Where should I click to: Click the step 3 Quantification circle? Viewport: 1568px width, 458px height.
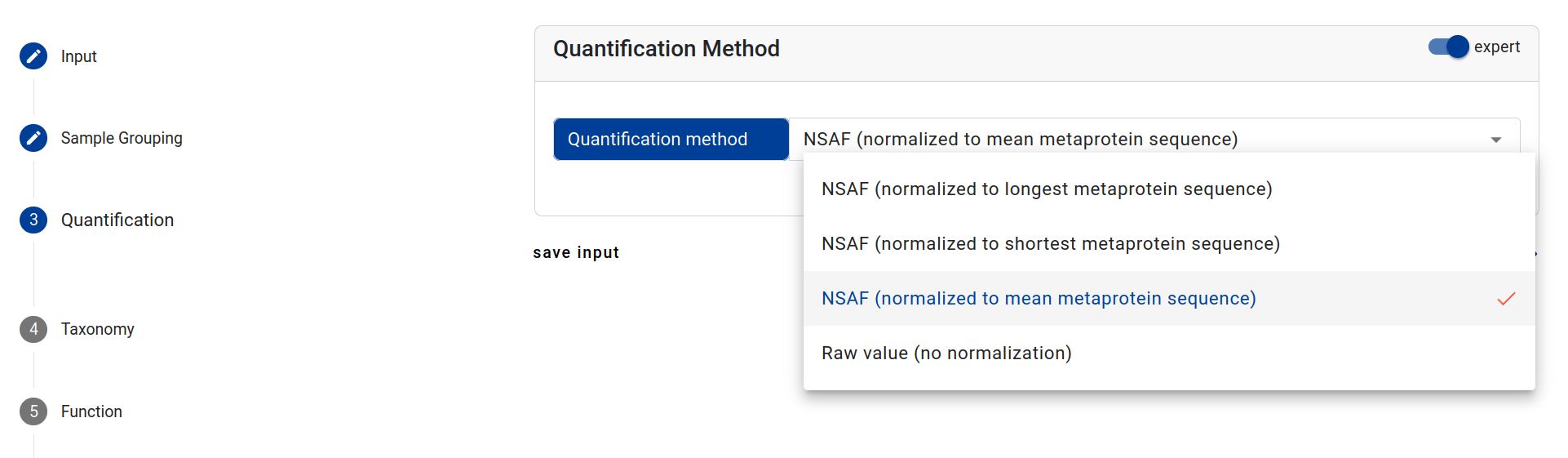(33, 220)
